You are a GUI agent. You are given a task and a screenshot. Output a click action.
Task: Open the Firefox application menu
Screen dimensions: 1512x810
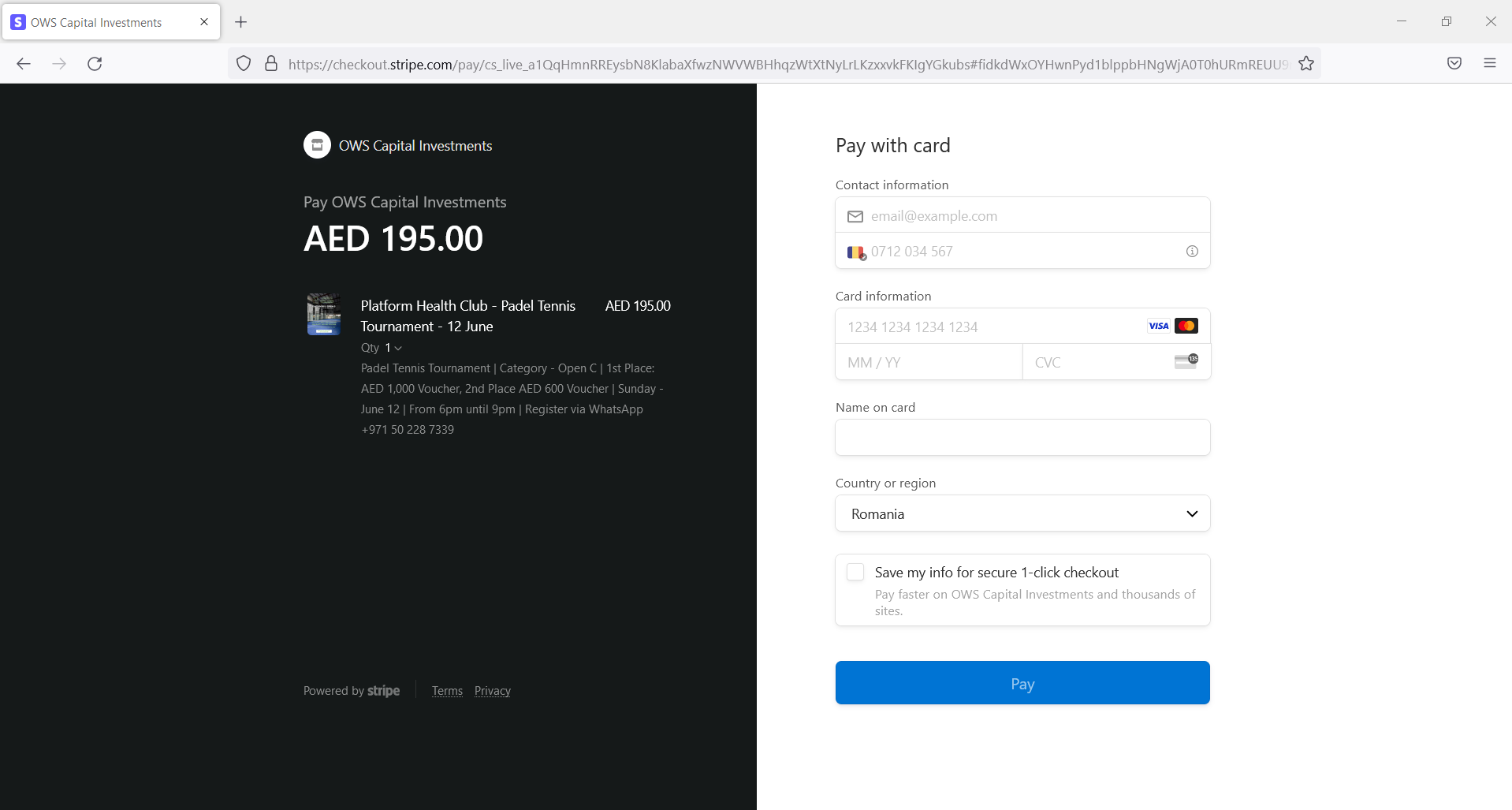coord(1490,63)
